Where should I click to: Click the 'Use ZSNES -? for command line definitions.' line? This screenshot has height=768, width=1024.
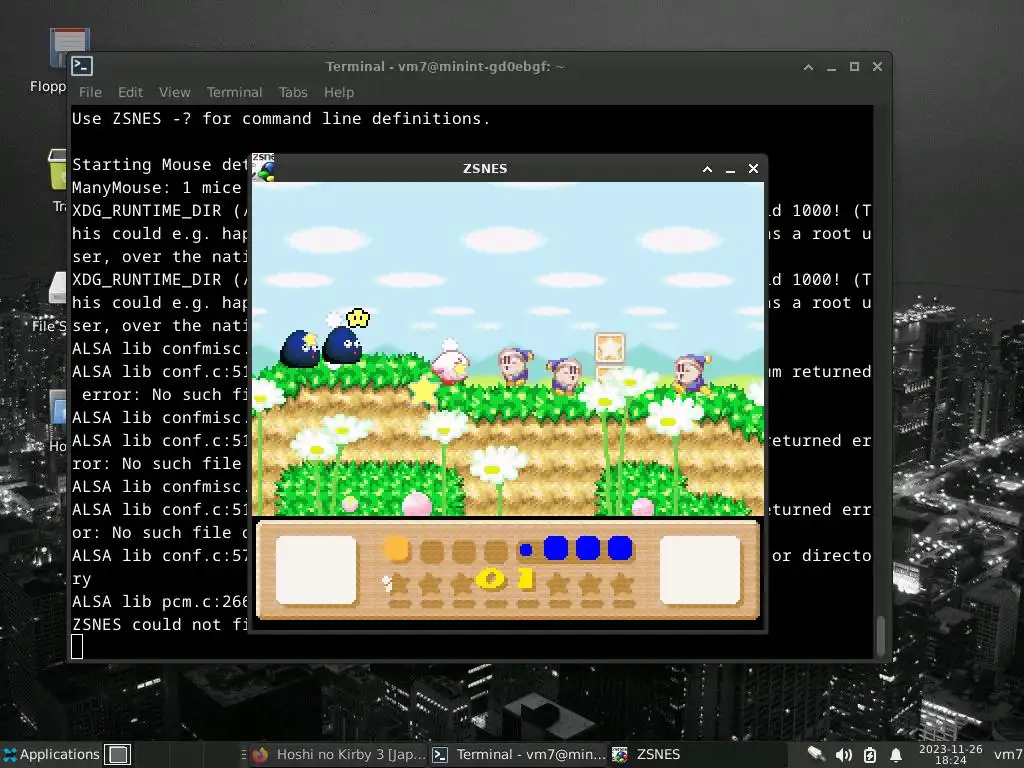coord(281,118)
